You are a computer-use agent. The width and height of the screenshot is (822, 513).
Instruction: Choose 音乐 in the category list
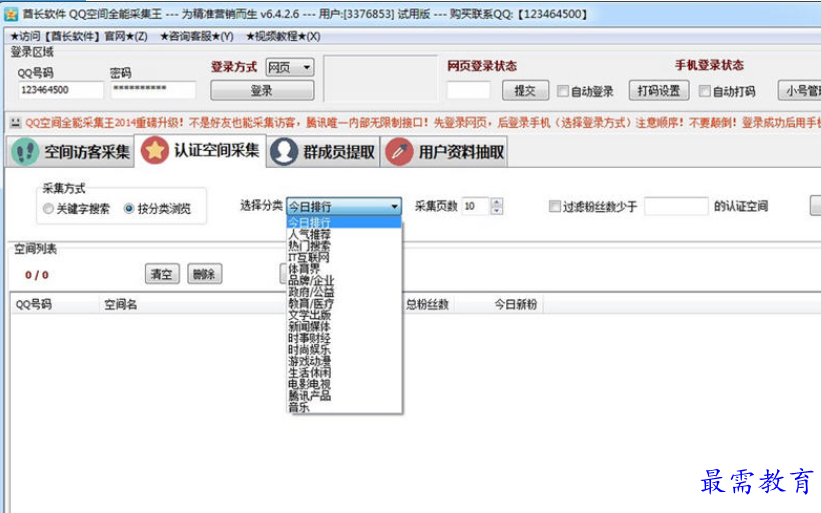pos(344,407)
